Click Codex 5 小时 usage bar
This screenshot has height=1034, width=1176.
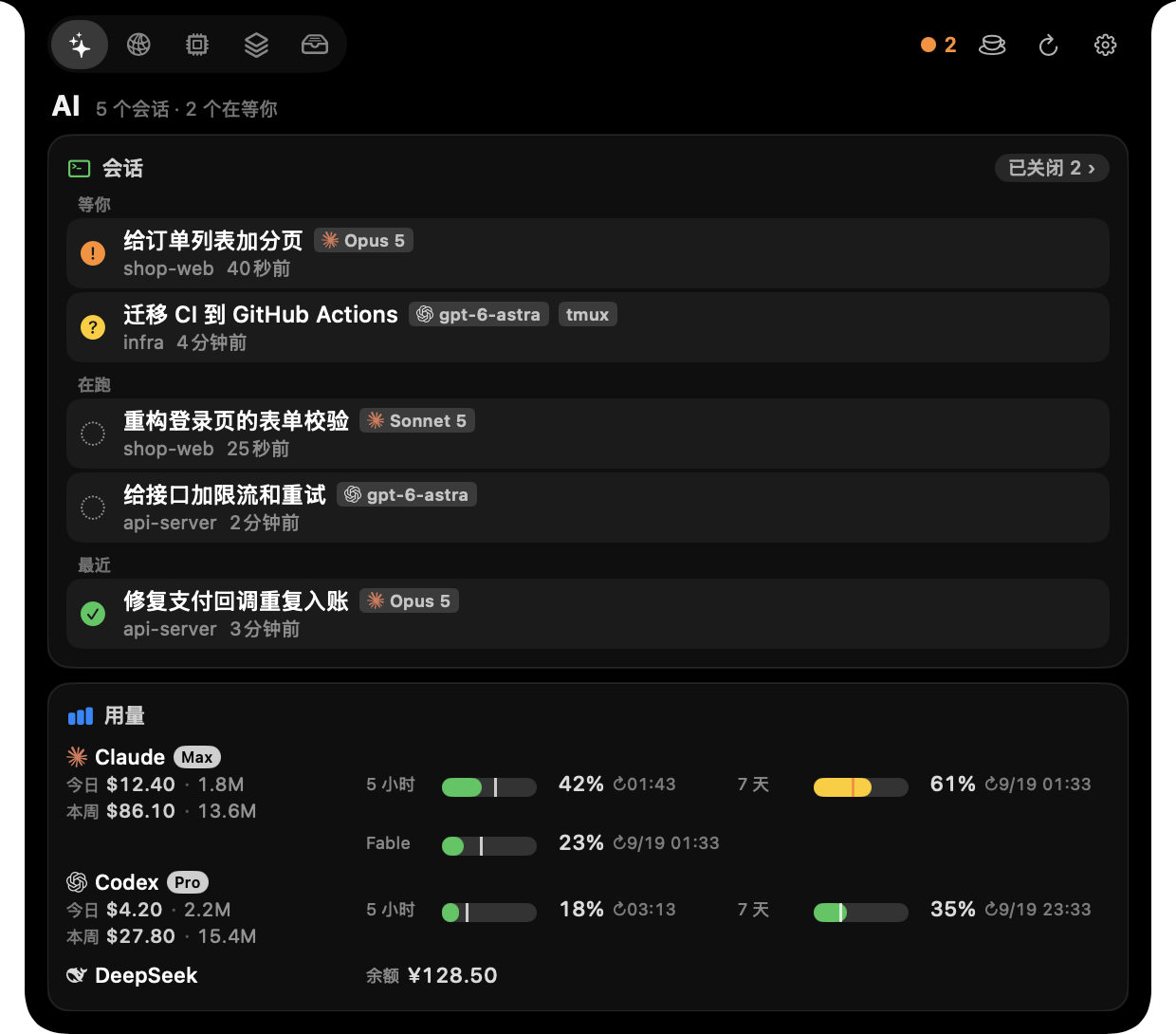coord(489,912)
